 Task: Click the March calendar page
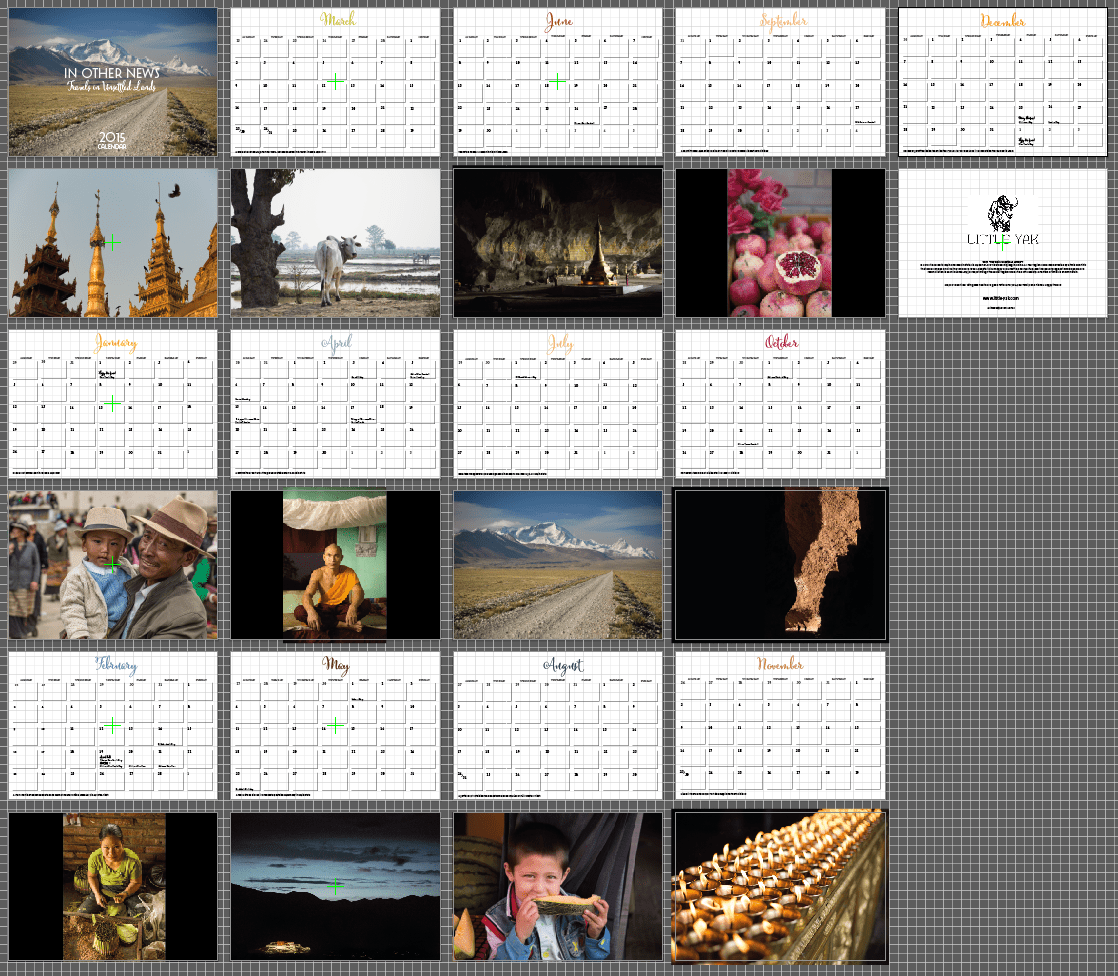click(x=335, y=81)
